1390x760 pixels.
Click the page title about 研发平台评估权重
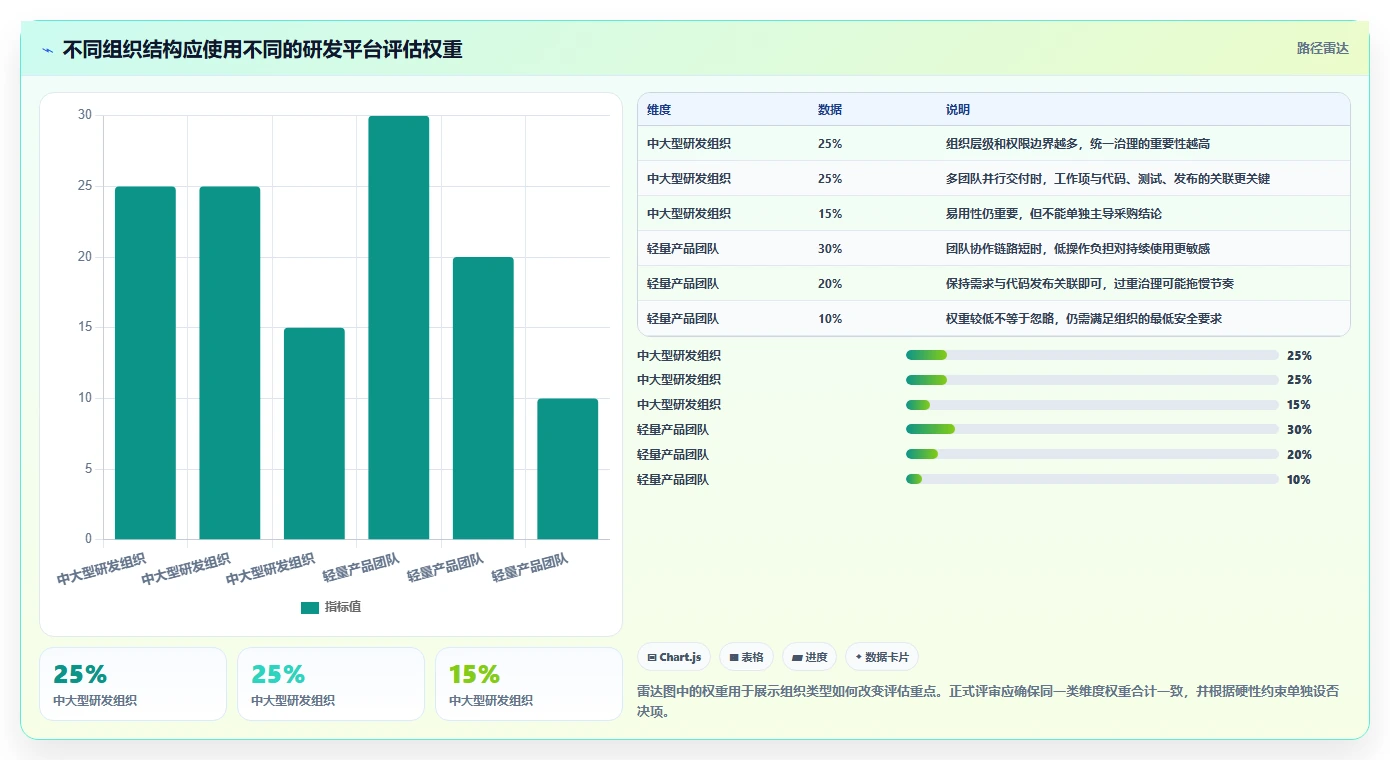[262, 49]
